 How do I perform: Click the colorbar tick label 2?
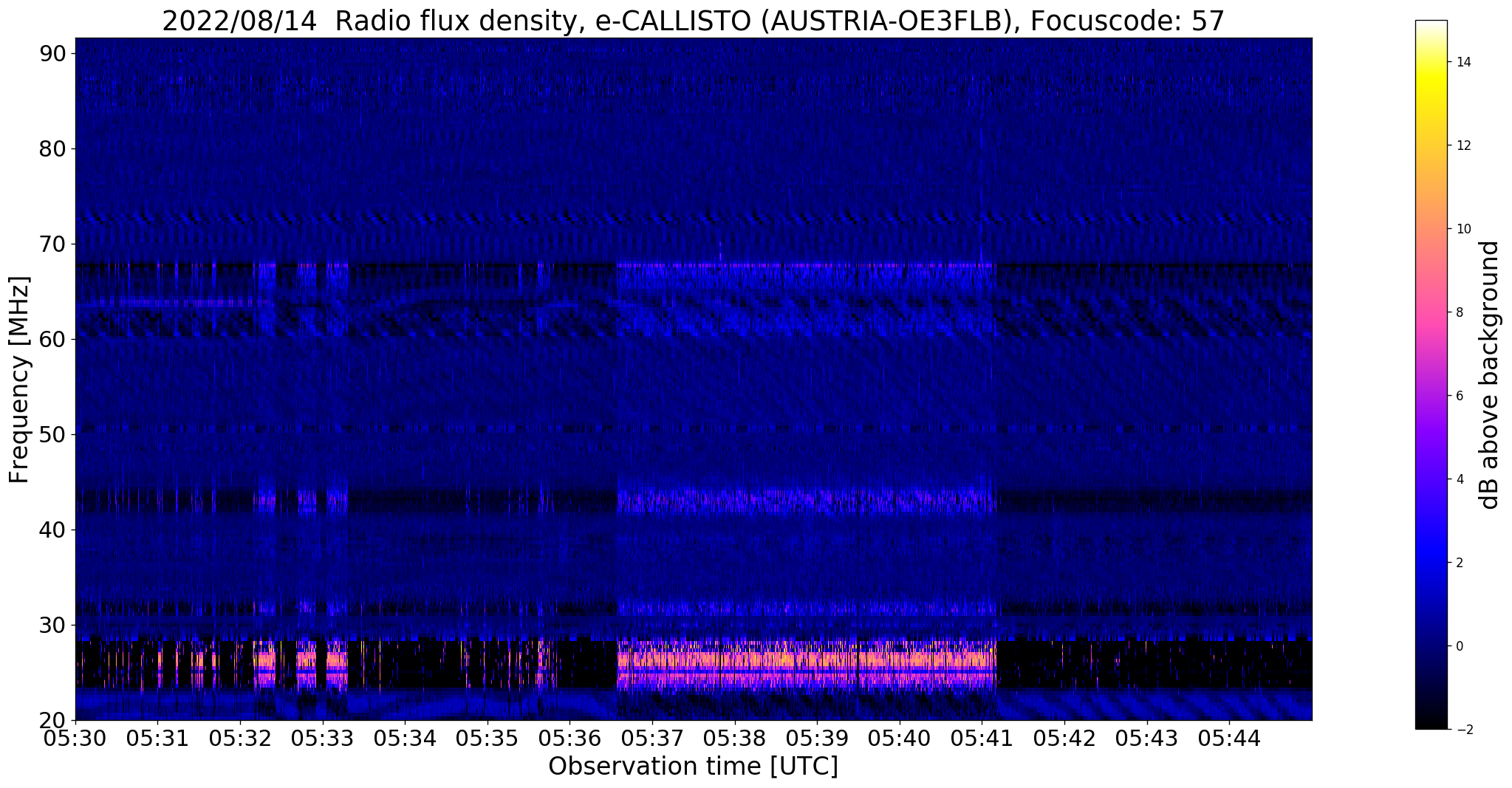tap(1460, 563)
